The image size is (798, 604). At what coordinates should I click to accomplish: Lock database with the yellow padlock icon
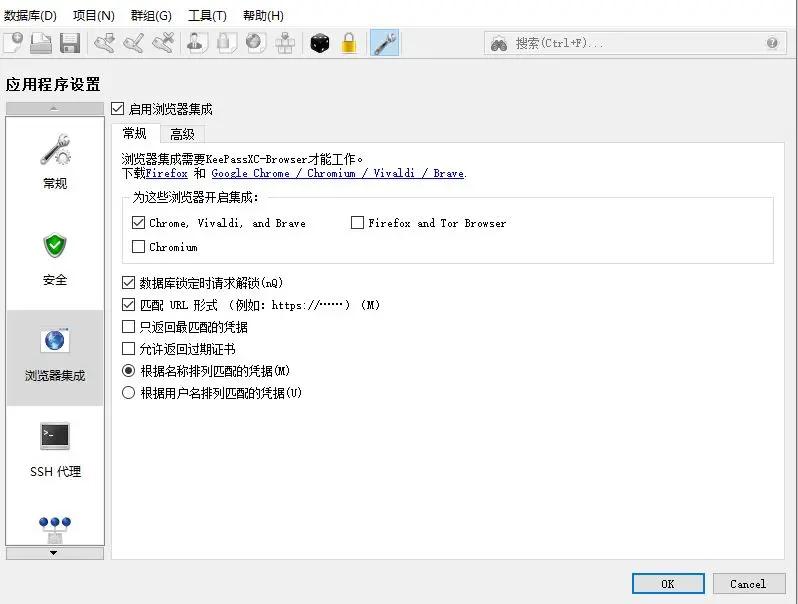click(349, 43)
